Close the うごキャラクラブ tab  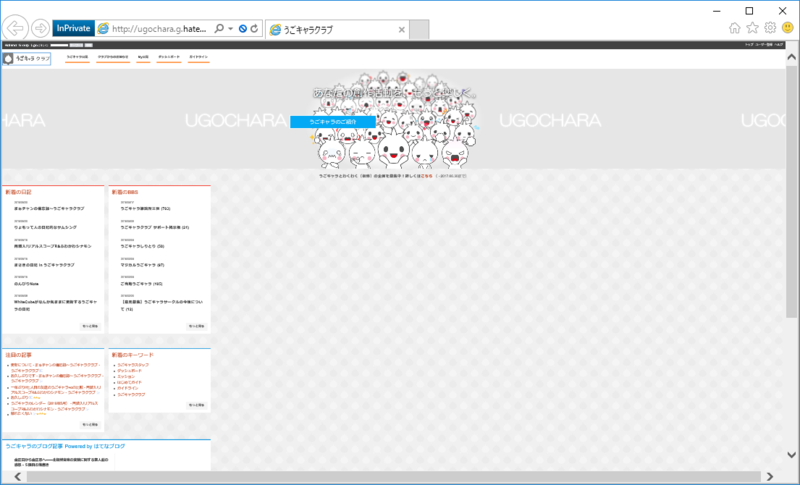(x=402, y=30)
